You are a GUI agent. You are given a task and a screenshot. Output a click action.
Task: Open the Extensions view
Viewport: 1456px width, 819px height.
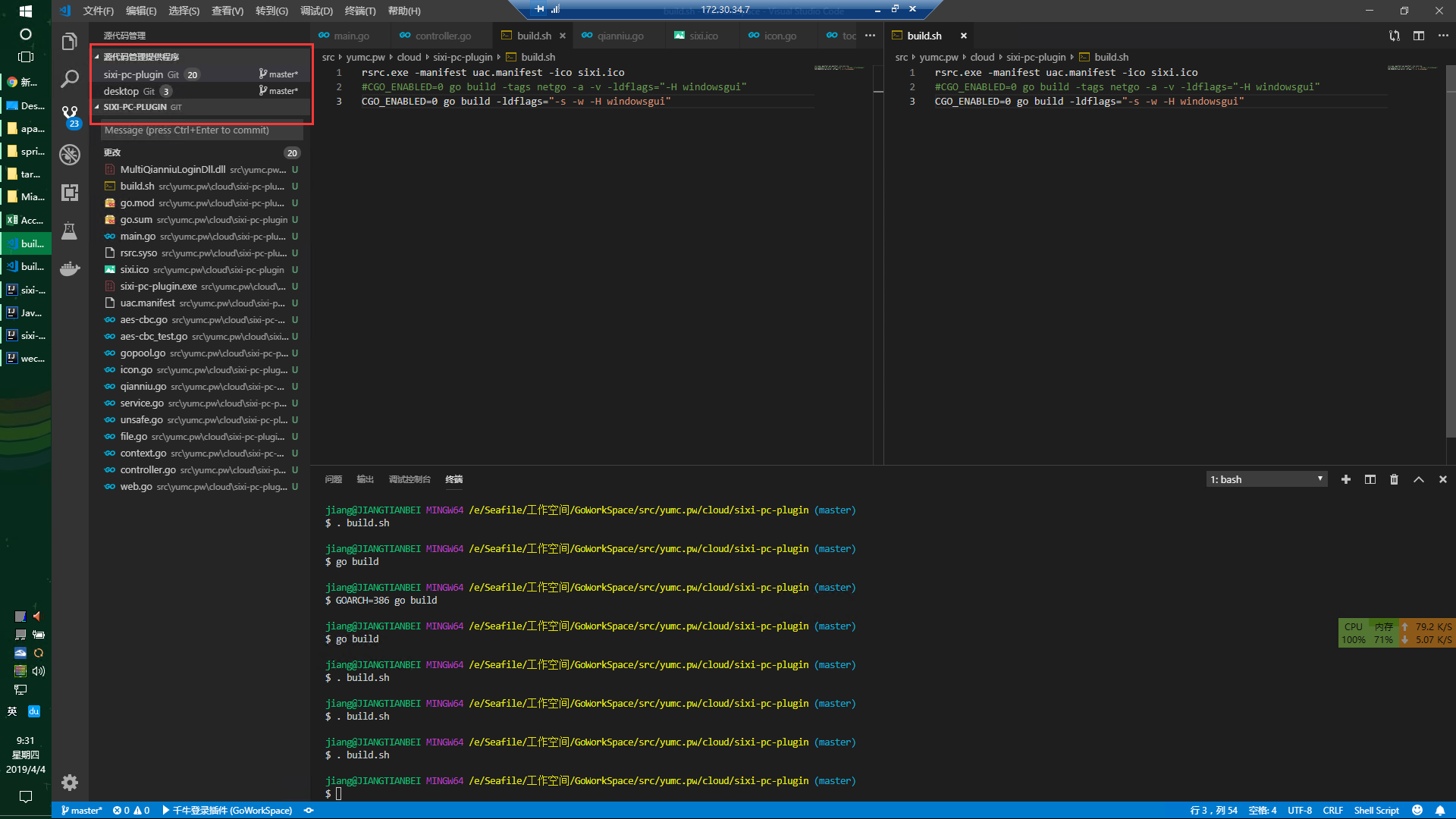[x=70, y=193]
